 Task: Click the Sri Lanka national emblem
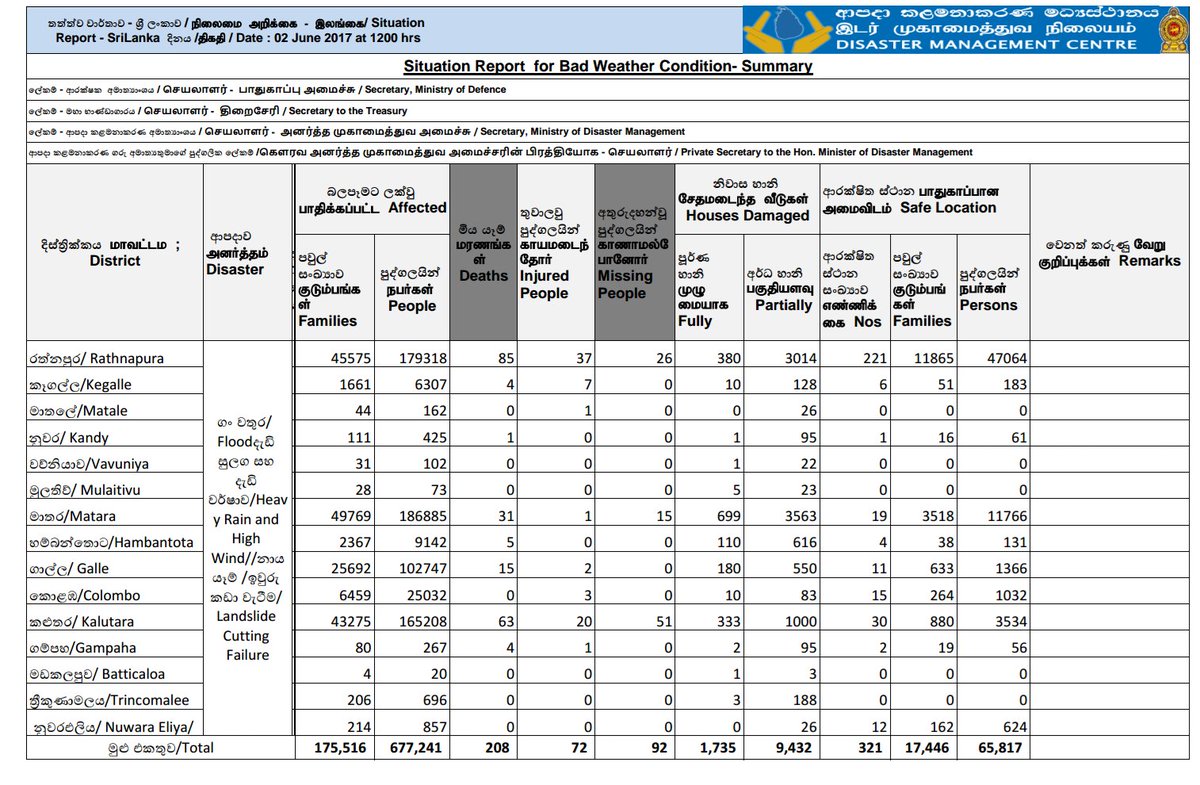[1172, 30]
